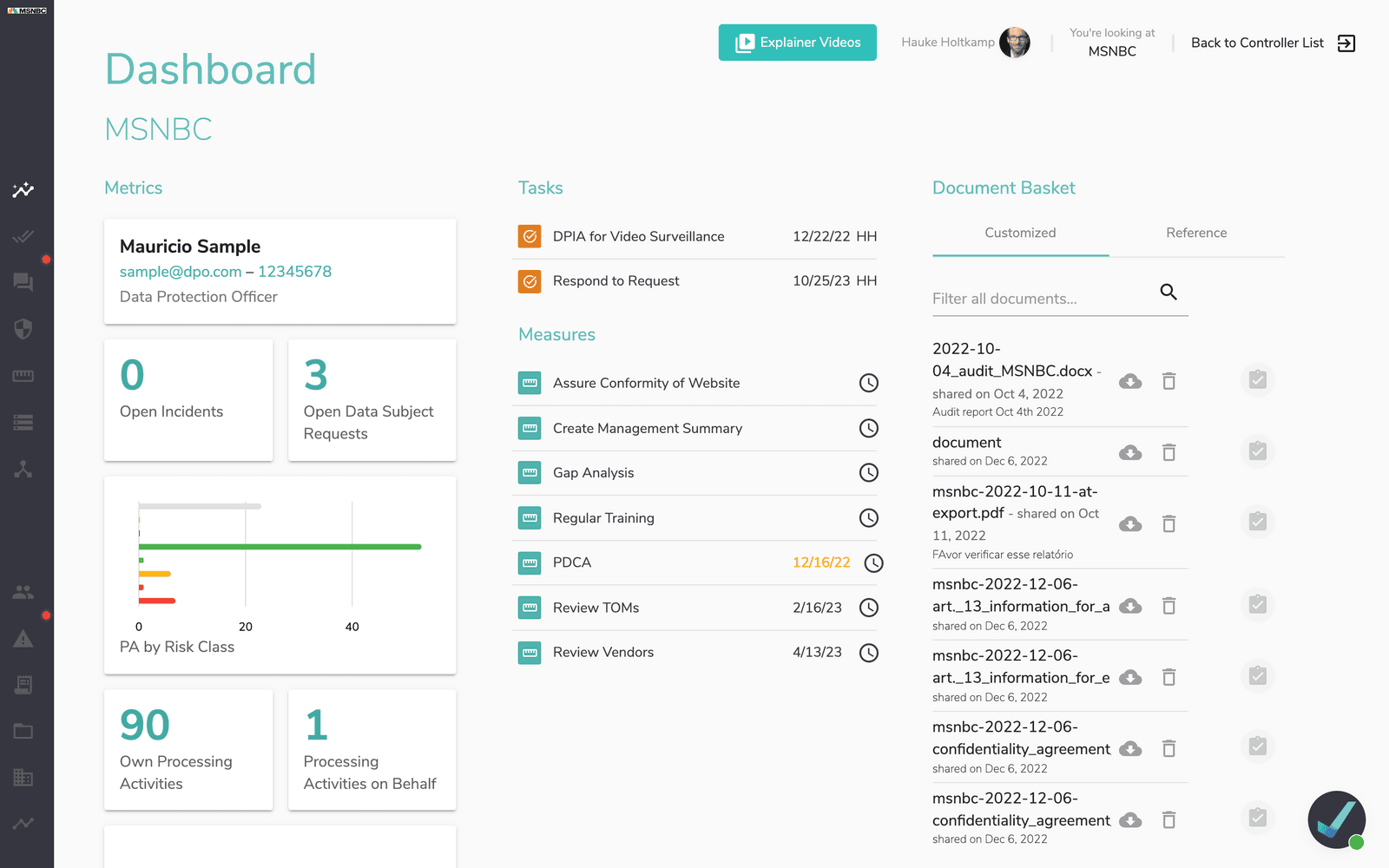Delete the msnbc-2022-10-11-at-export.pdf document
This screenshot has width=1389, height=868.
tap(1169, 523)
